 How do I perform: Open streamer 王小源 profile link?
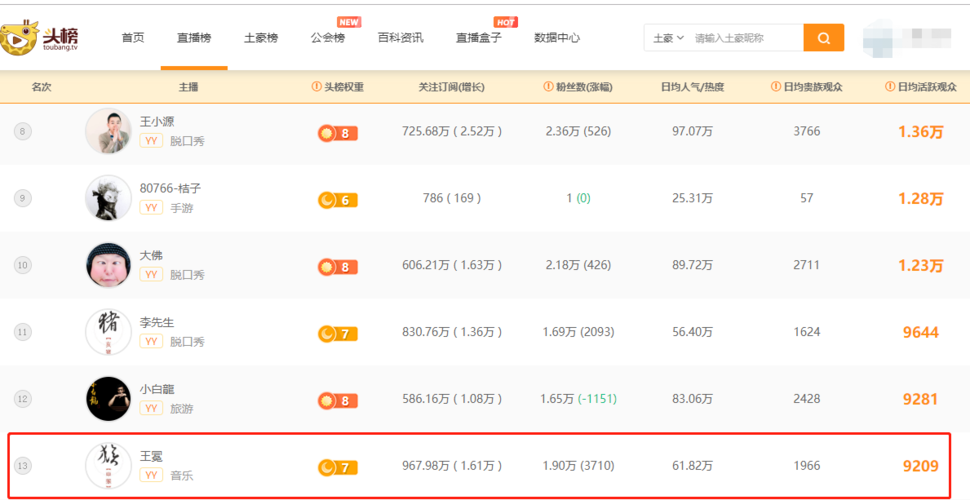click(157, 122)
